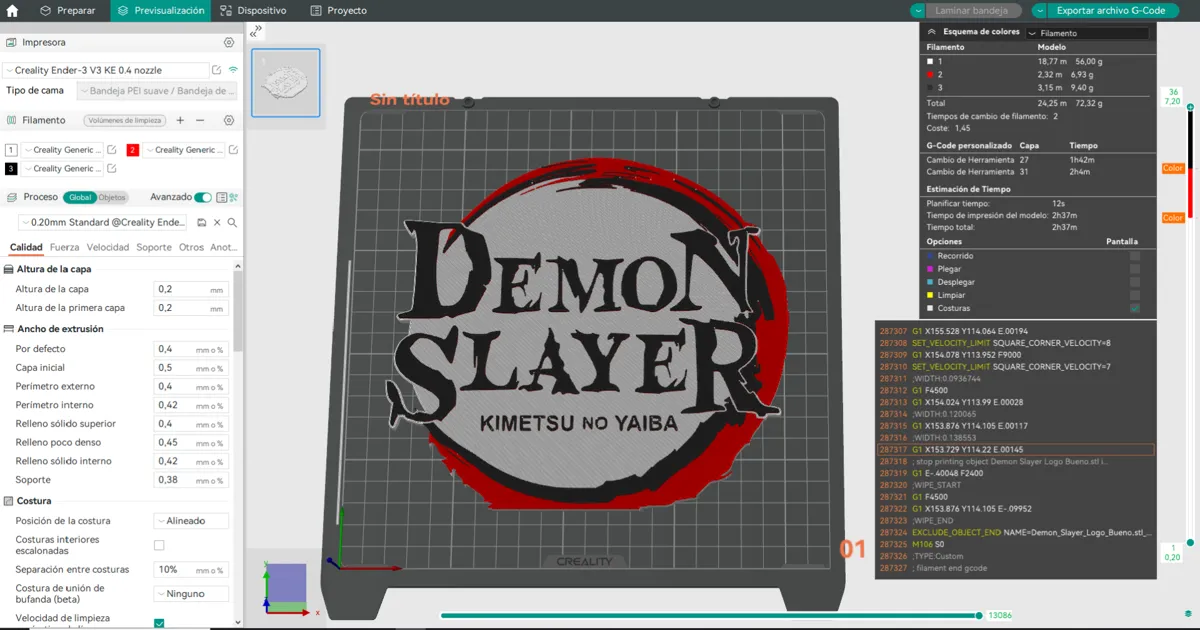The image size is (1200, 630).
Task: Click the Impresora section icon
Action: (10, 43)
